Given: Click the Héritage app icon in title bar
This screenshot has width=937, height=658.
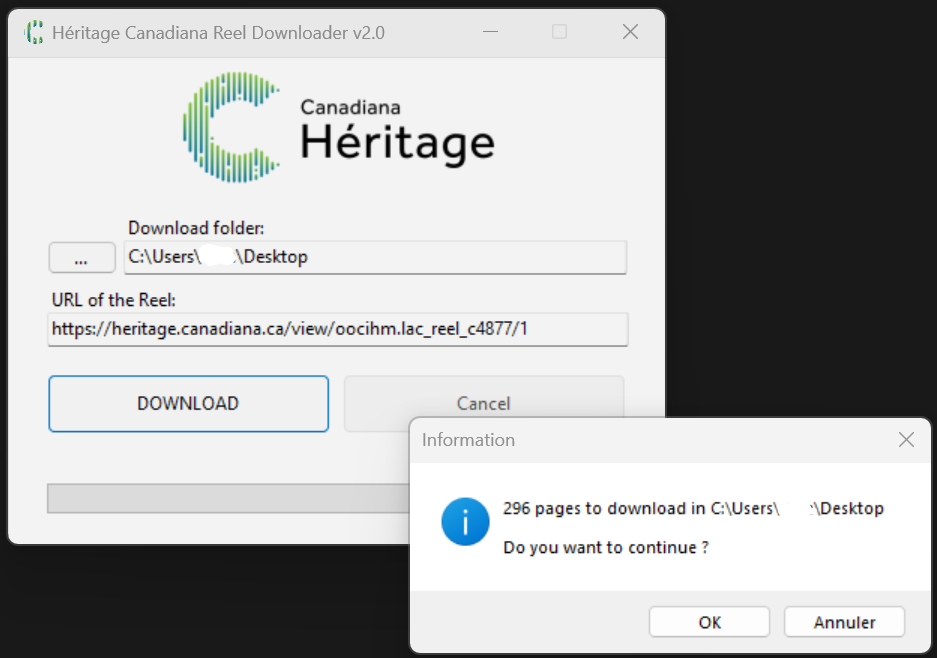Looking at the screenshot, I should 34,32.
